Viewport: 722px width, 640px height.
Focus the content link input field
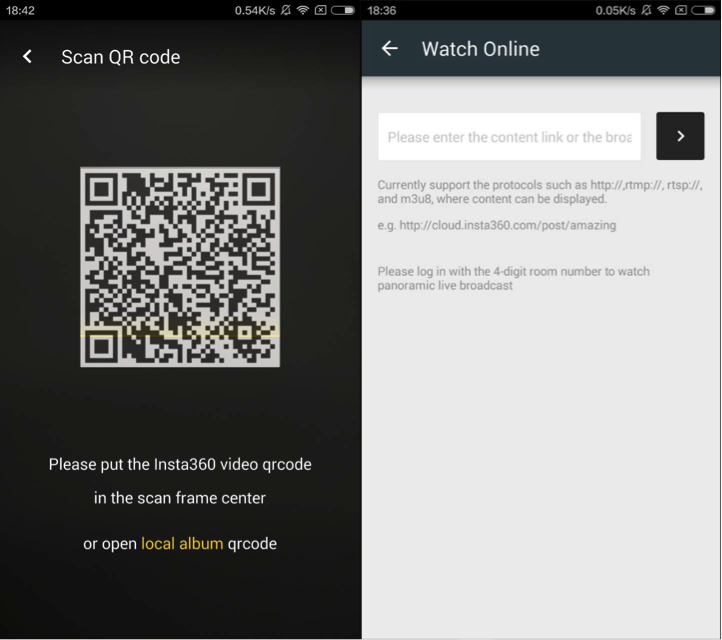(509, 137)
